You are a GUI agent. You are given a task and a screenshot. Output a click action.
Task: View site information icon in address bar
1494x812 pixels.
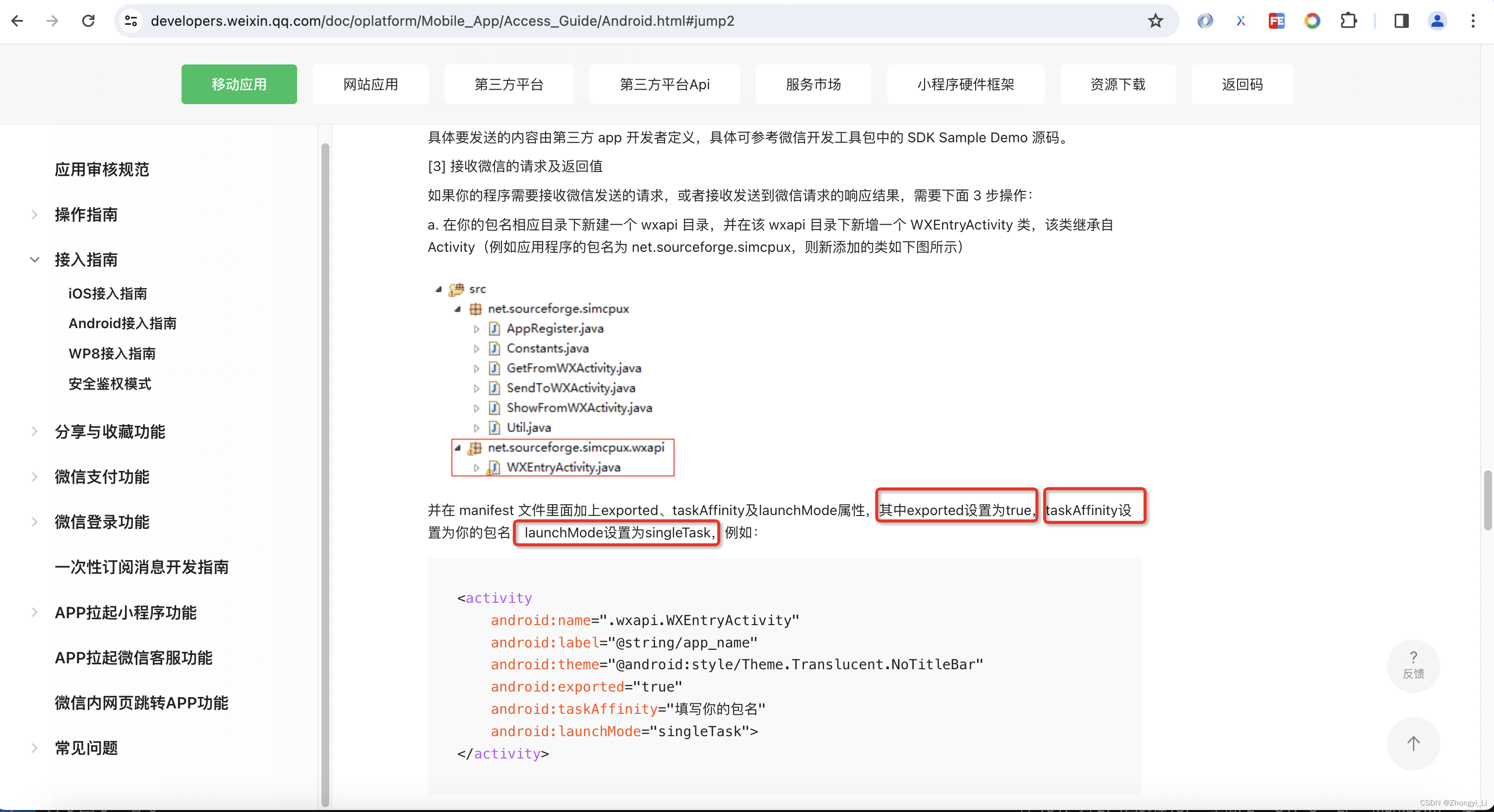tap(131, 21)
